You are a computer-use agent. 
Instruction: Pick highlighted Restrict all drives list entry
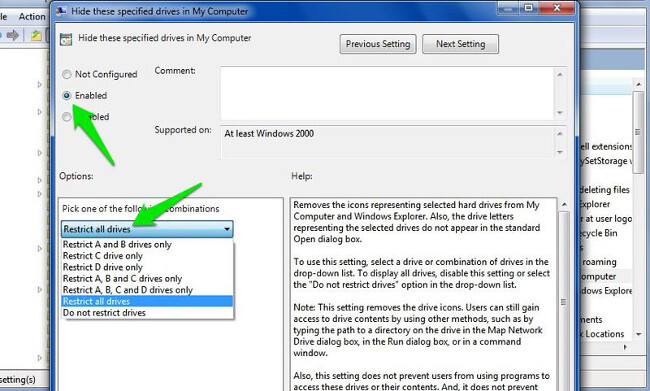tap(147, 301)
